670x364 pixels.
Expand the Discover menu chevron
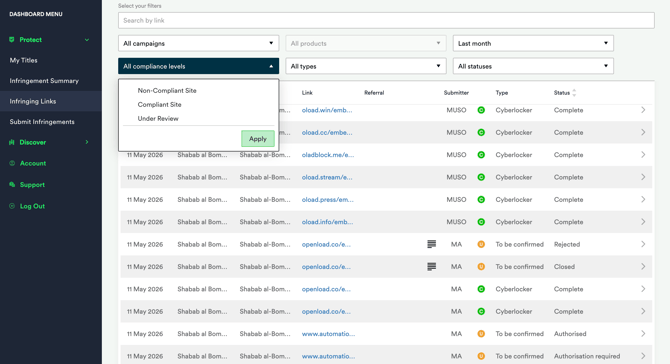click(x=87, y=142)
